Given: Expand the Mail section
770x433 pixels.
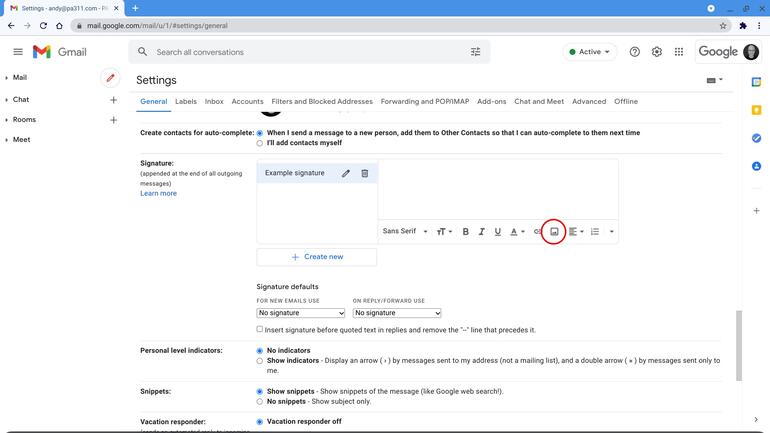Looking at the screenshot, I should point(6,78).
